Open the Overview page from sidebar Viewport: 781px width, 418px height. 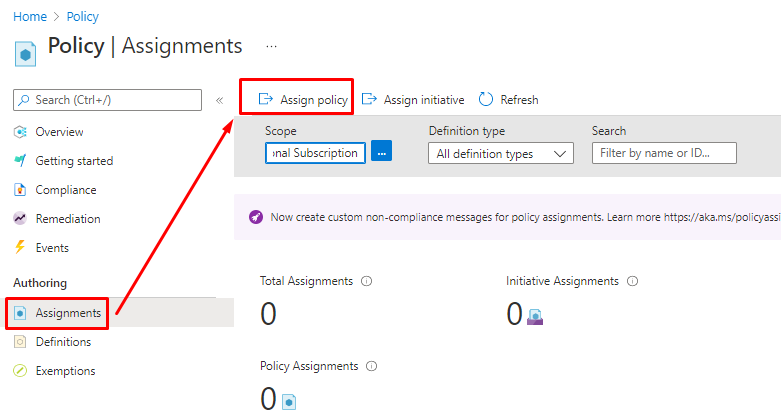pyautogui.click(x=59, y=132)
